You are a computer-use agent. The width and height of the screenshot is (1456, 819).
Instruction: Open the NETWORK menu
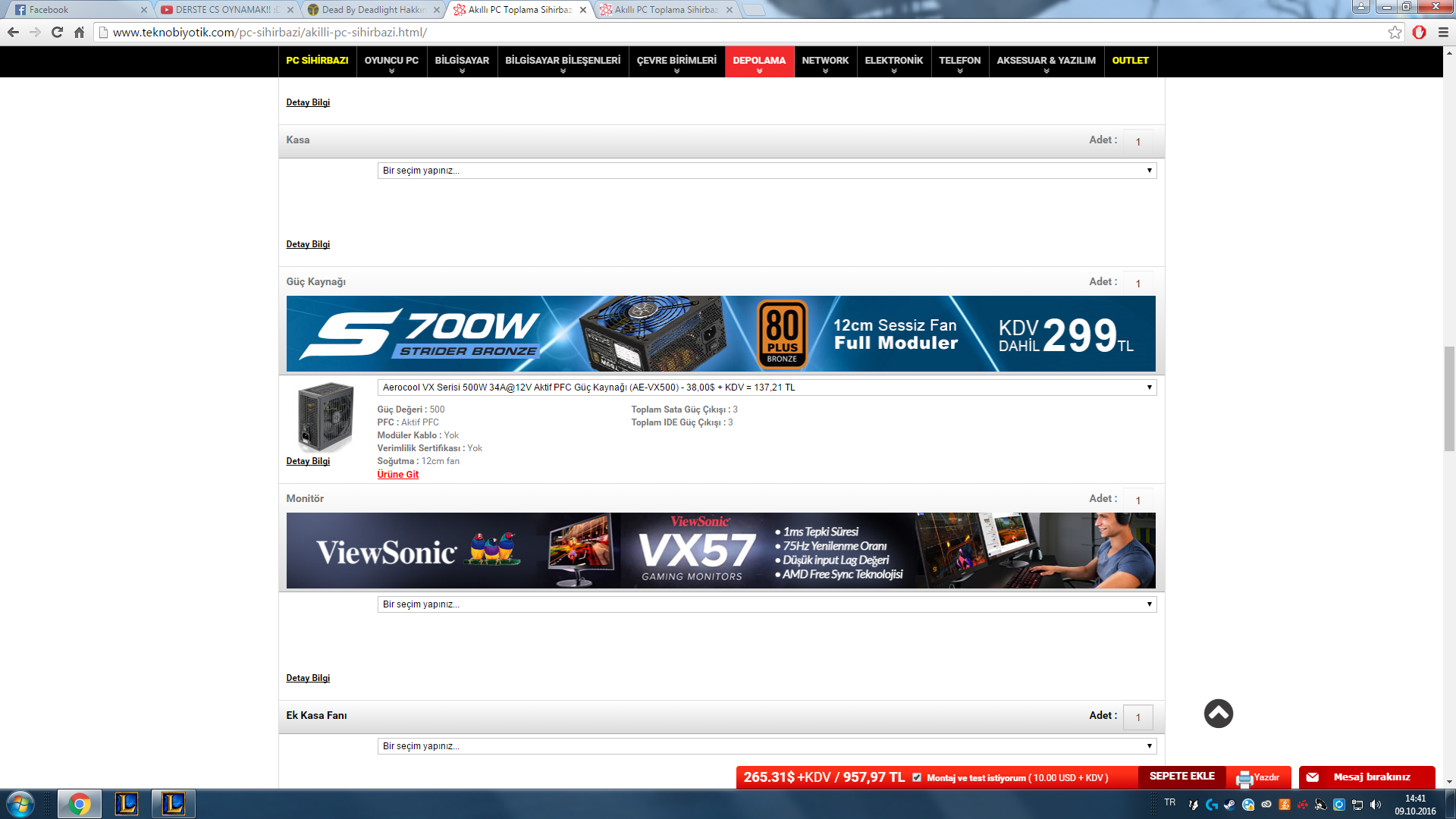[825, 61]
